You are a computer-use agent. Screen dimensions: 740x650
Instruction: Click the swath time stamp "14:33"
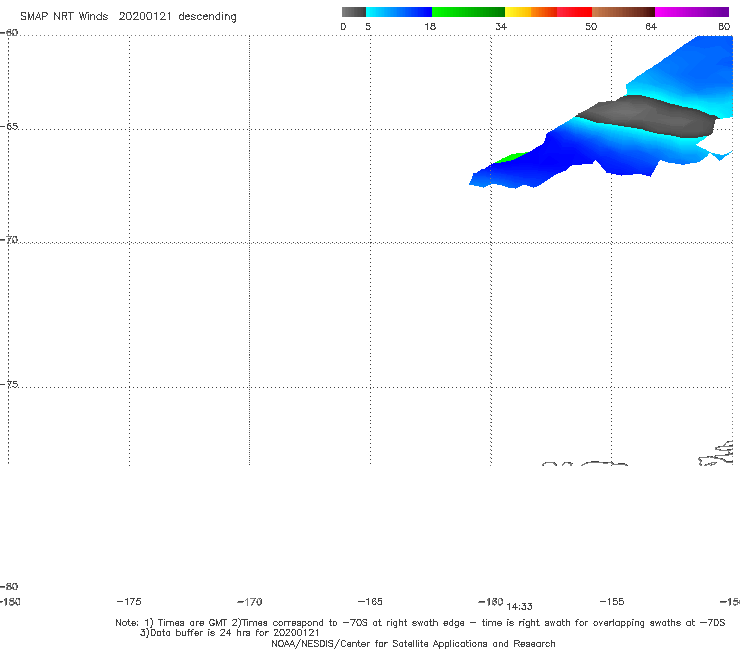(x=519, y=607)
